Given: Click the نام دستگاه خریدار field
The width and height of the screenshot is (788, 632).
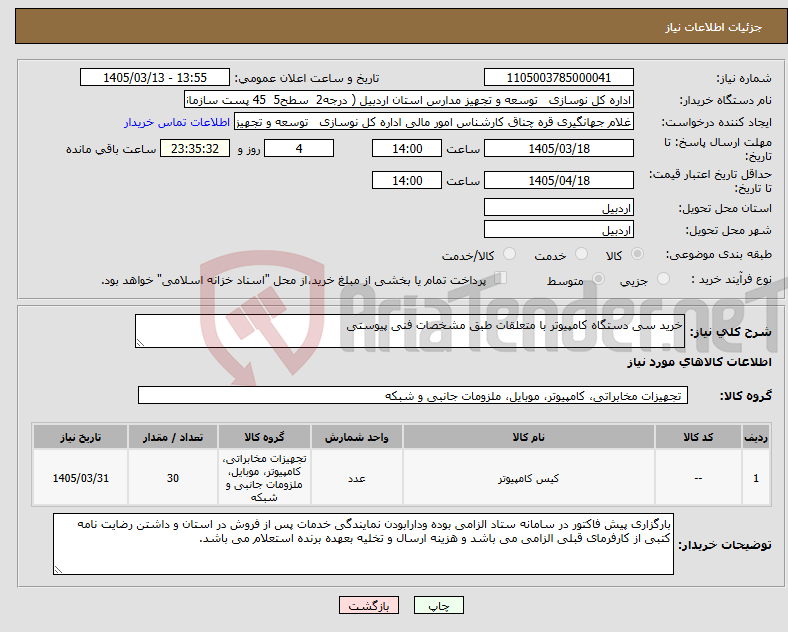Looking at the screenshot, I should pos(409,99).
